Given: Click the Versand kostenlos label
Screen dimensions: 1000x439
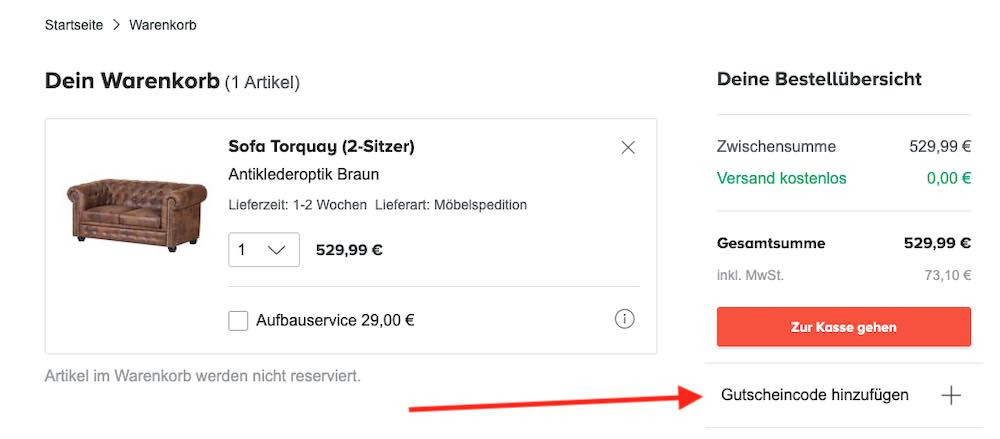Looking at the screenshot, I should pos(781,178).
